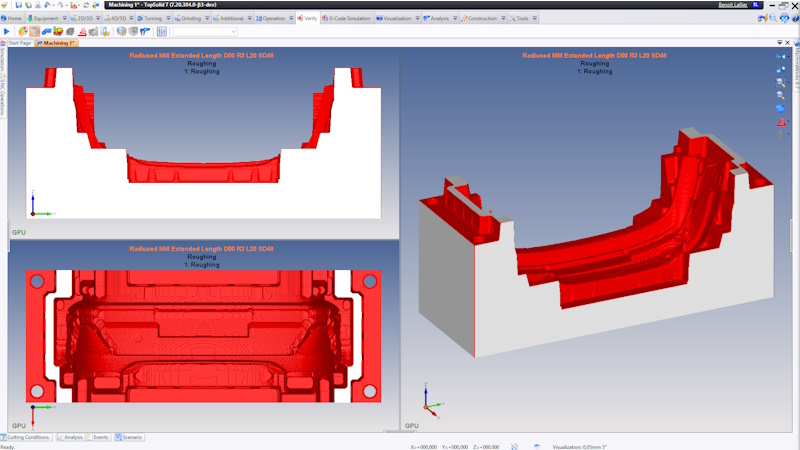800x450 pixels.
Task: Click the zoom window icon in viewport sidebar
Action: click(781, 82)
